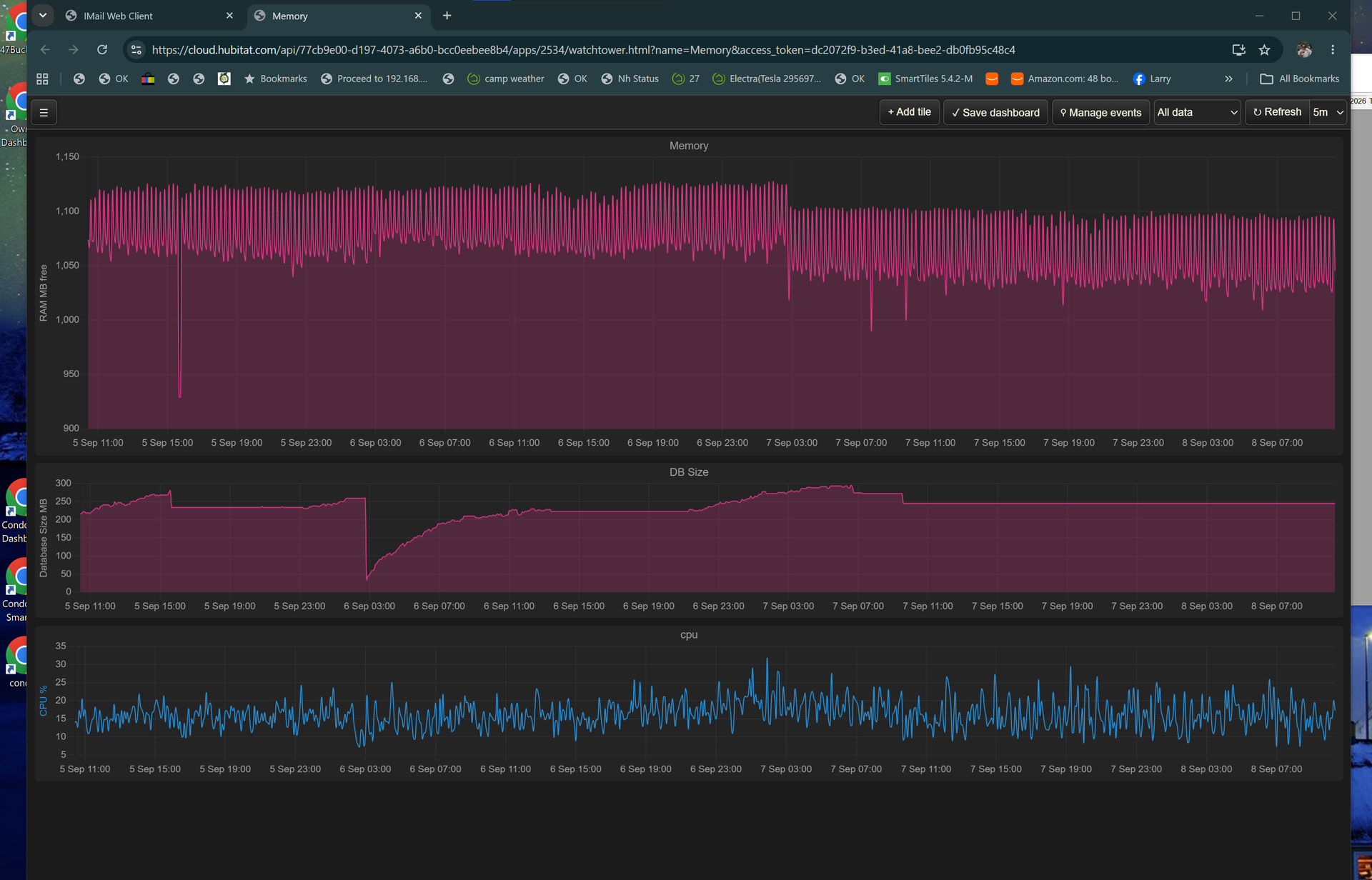Viewport: 1372px width, 880px height.
Task: Click the install app icon in address bar
Action: coord(1238,49)
